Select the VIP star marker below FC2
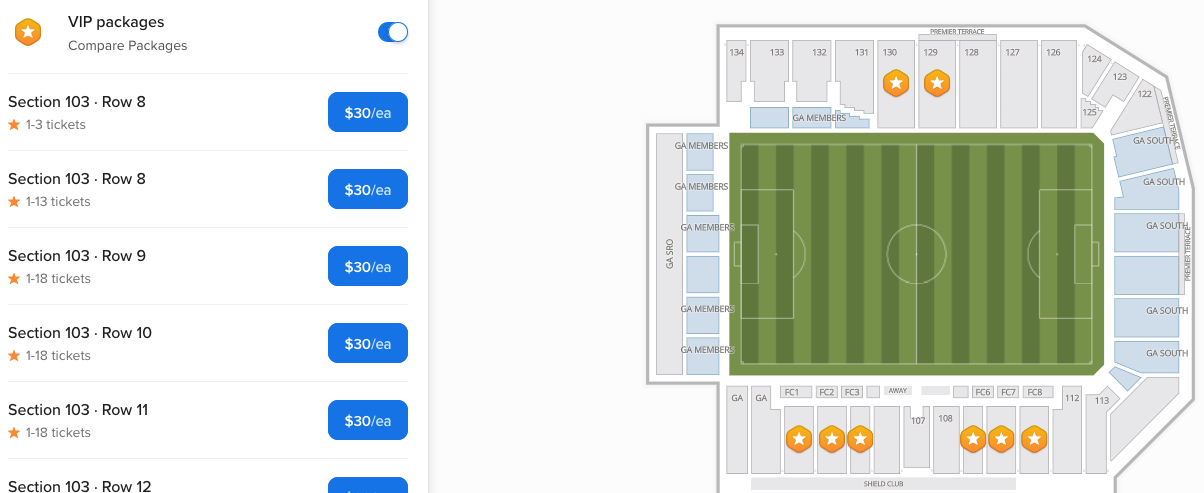 pos(831,439)
